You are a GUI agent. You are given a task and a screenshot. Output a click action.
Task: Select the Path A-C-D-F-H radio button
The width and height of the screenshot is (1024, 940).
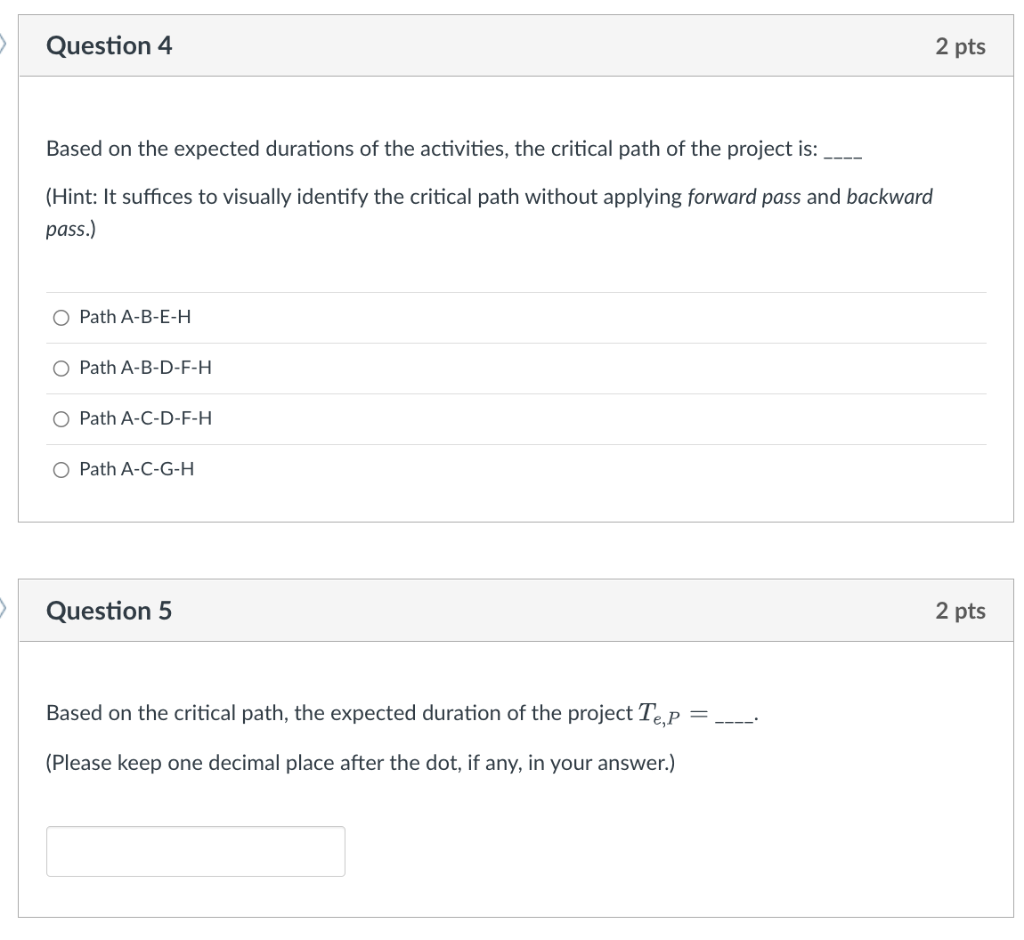(x=62, y=418)
